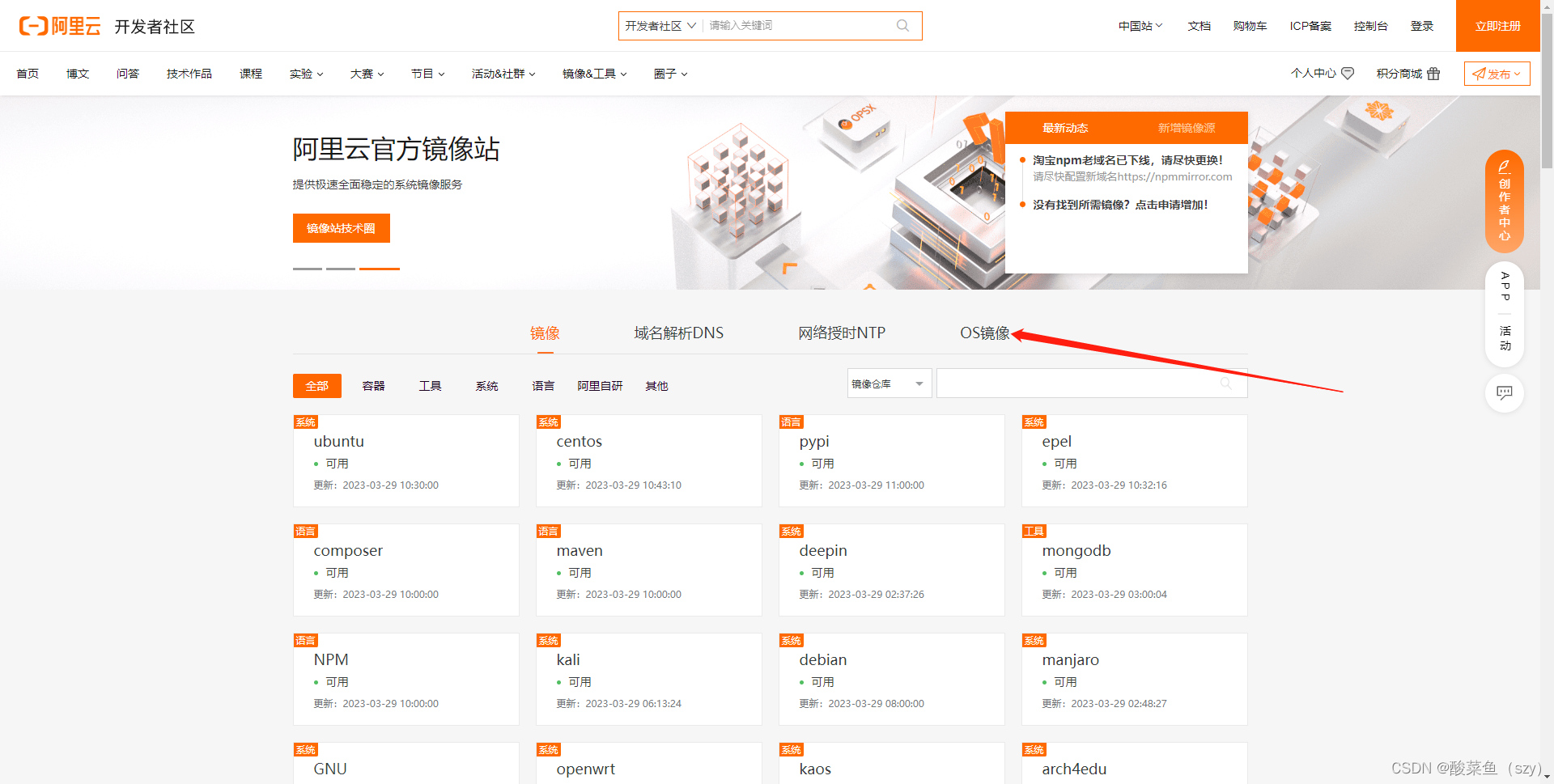Click the heart icon beside 个人中心
Screen dimensions: 1554x784
tap(1348, 74)
